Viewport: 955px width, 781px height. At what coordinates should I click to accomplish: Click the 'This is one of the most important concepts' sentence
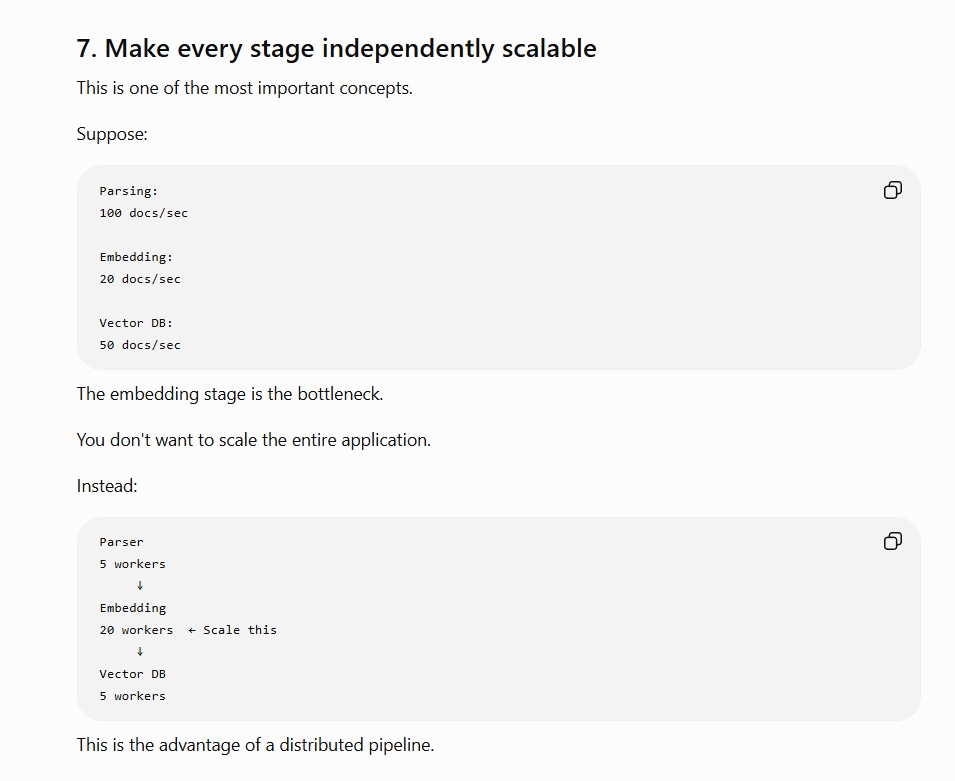click(x=244, y=88)
